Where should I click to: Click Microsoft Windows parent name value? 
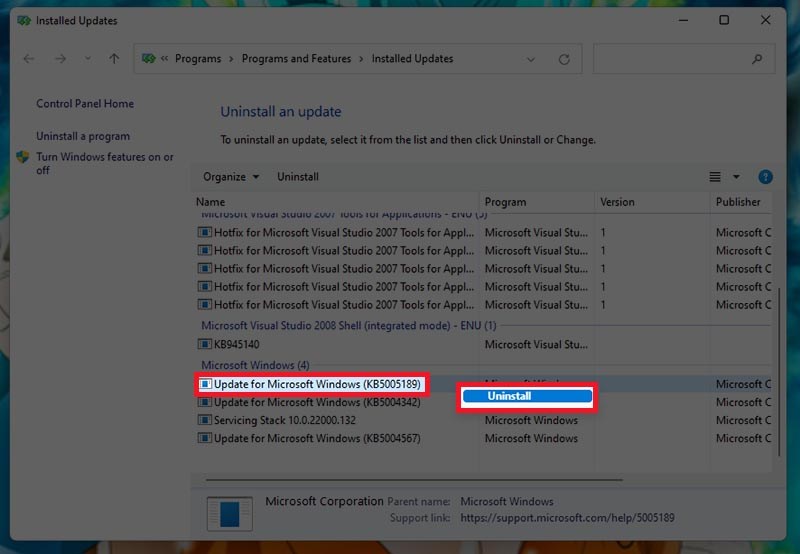[x=507, y=501]
